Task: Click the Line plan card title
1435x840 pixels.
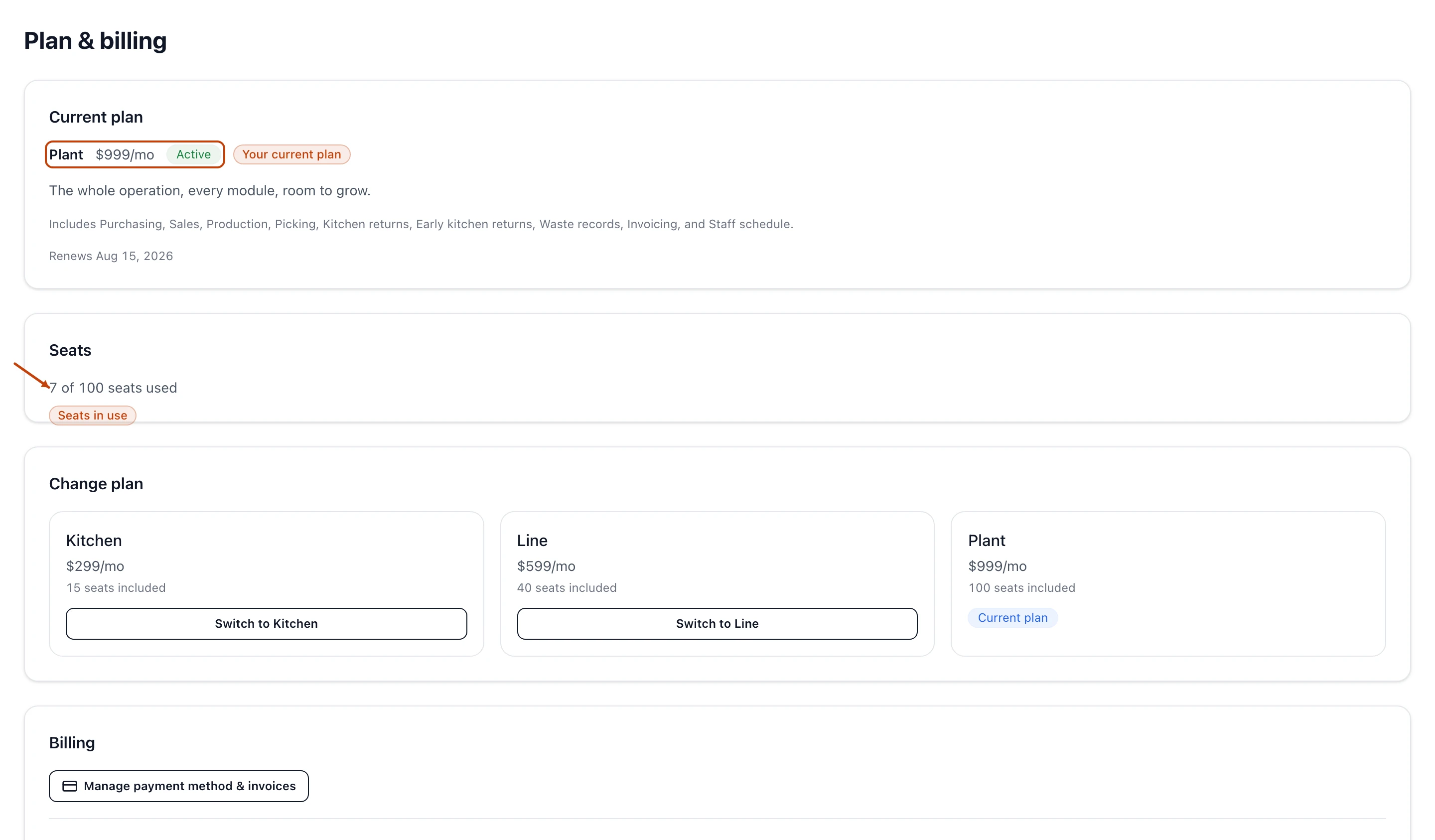Action: tap(532, 540)
